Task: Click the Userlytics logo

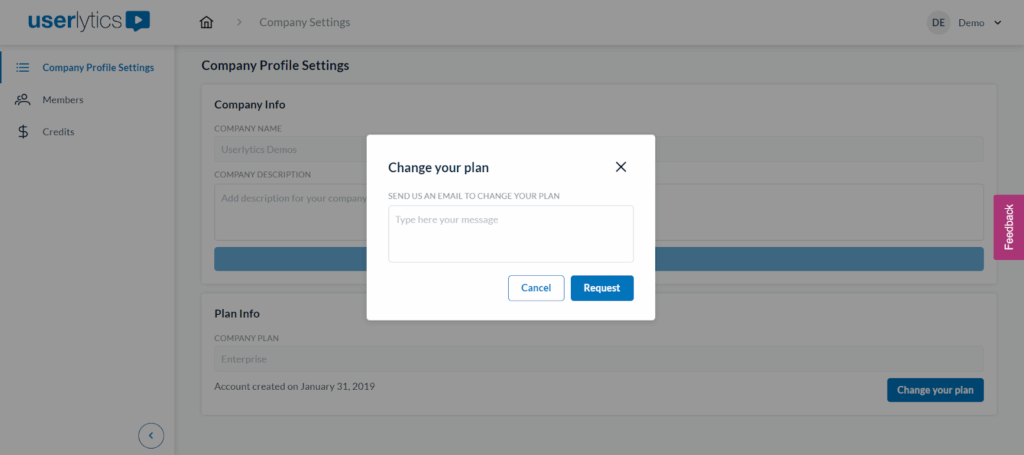Action: pos(89,21)
